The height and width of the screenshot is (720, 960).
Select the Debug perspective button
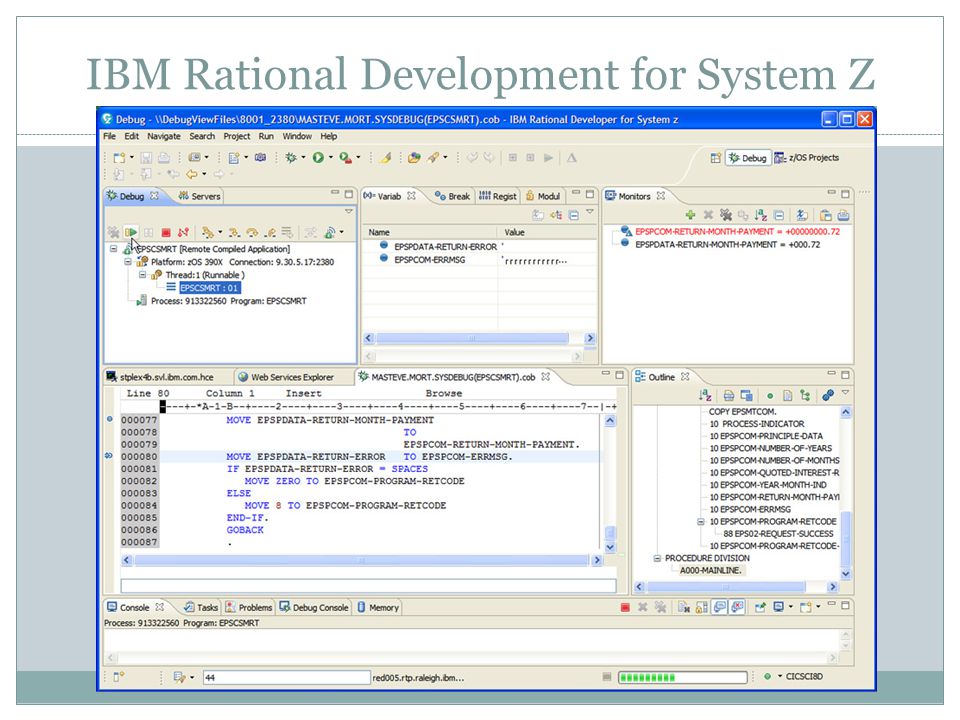(748, 158)
